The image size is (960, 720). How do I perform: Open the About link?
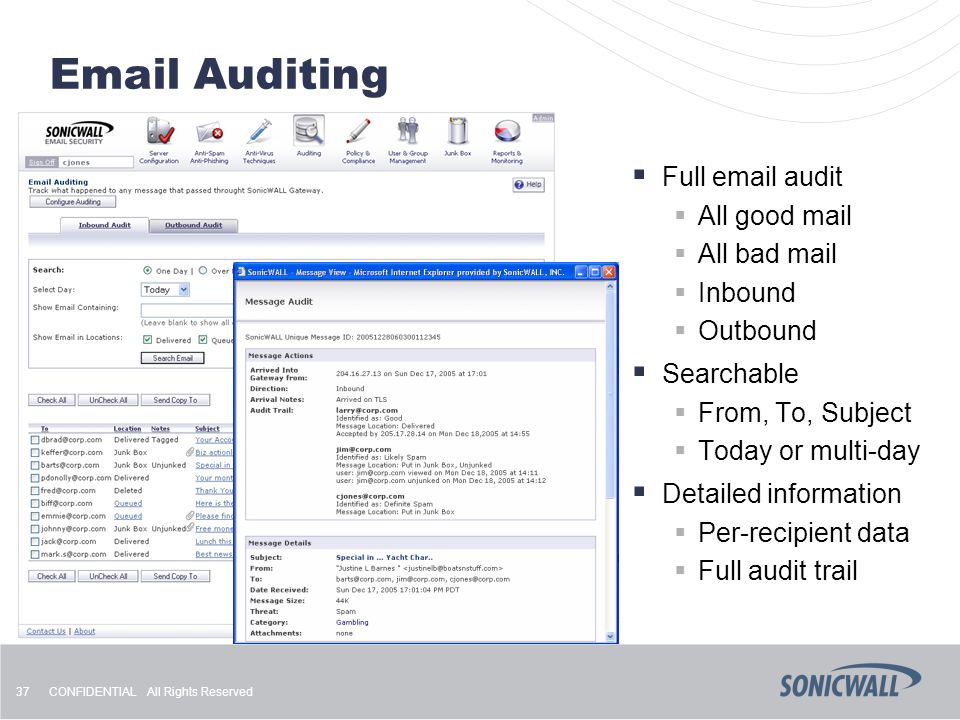(x=84, y=631)
